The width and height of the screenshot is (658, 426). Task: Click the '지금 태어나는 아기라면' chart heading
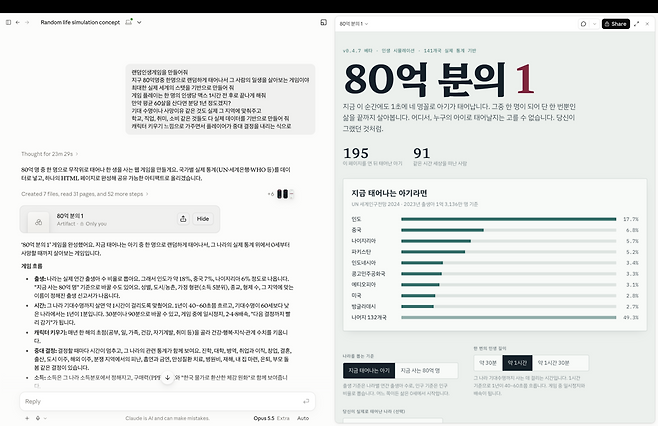coord(389,193)
